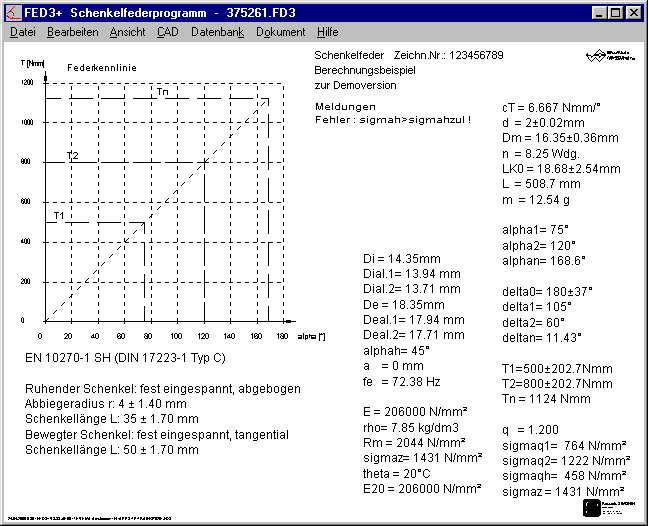648x526 pixels.
Task: Click the 'sigmaq1= 764 N/mm²' value
Action: tap(564, 446)
